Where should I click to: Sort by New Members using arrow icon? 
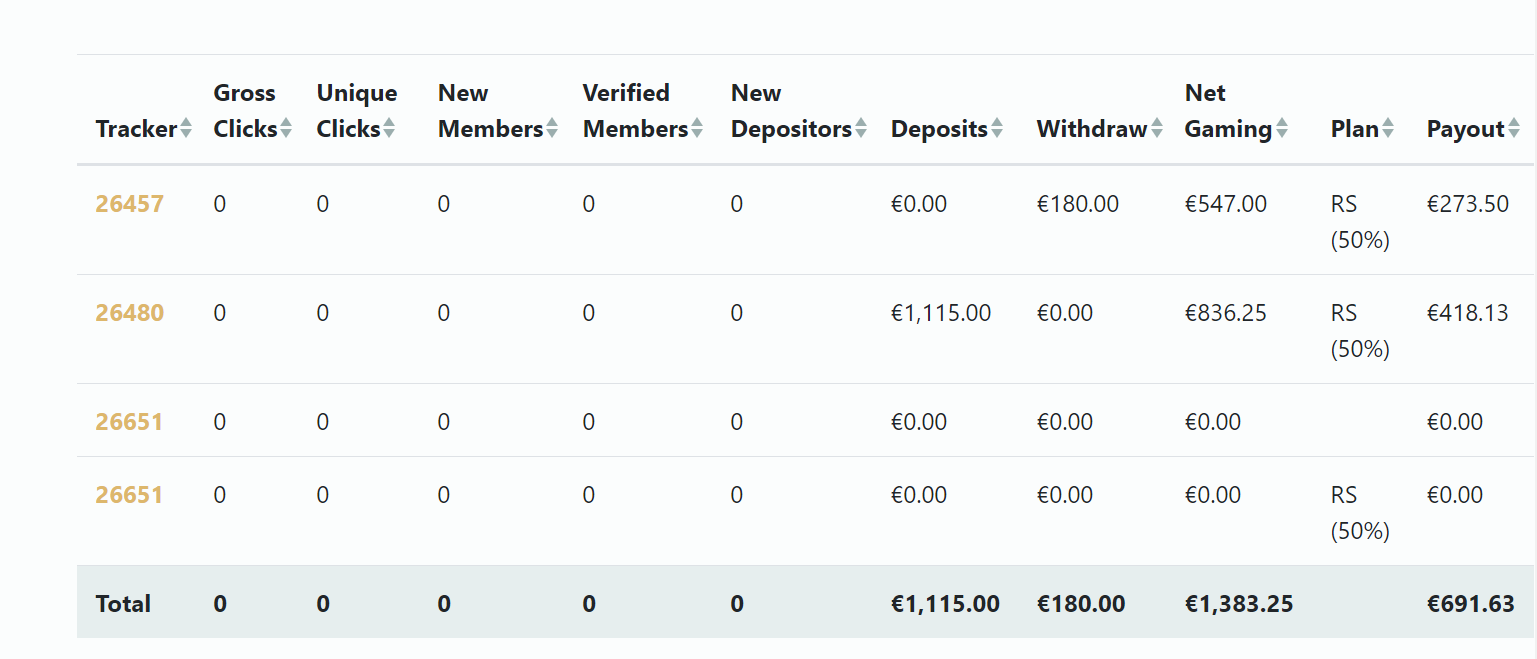(551, 129)
